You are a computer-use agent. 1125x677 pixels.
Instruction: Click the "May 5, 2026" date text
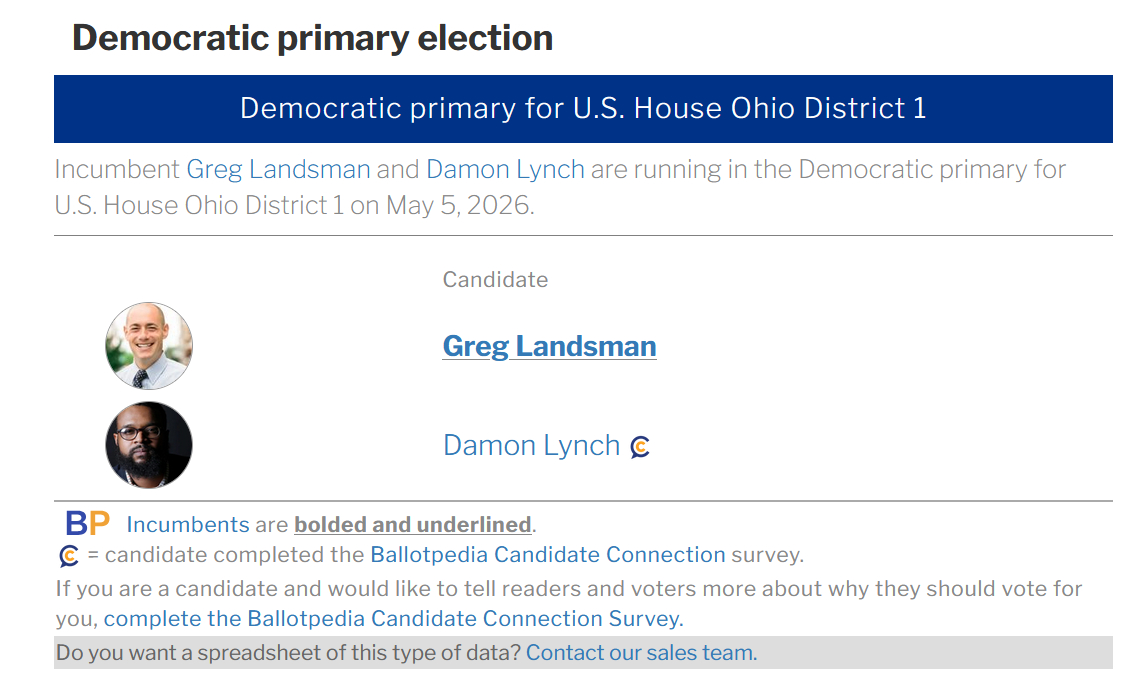coord(459,206)
